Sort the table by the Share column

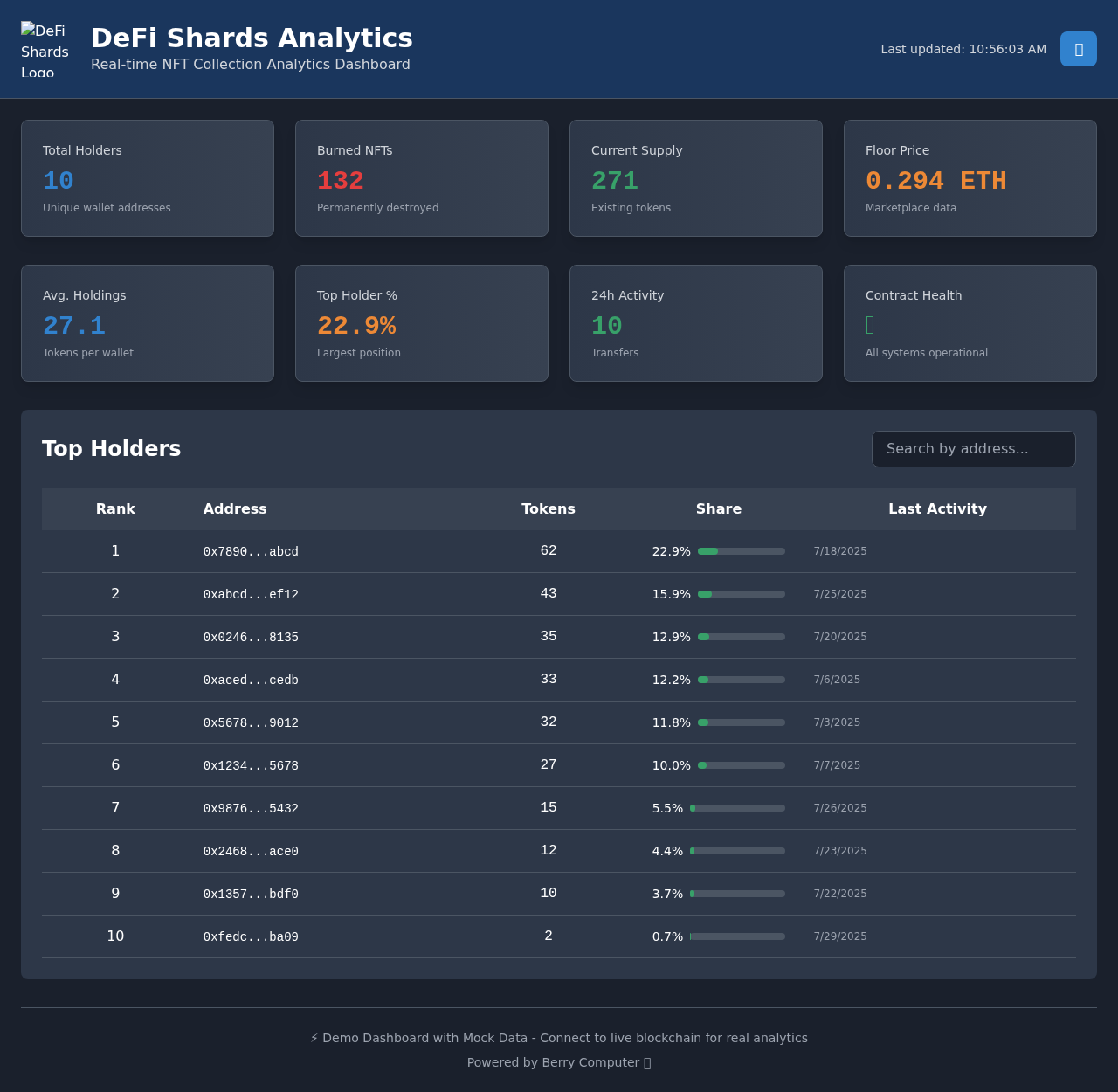tap(718, 508)
